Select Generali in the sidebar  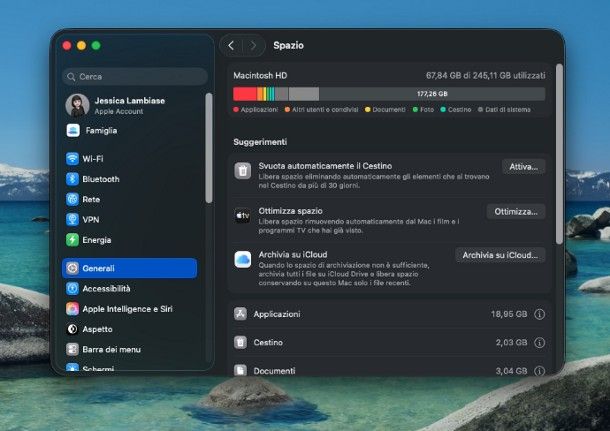[130, 268]
